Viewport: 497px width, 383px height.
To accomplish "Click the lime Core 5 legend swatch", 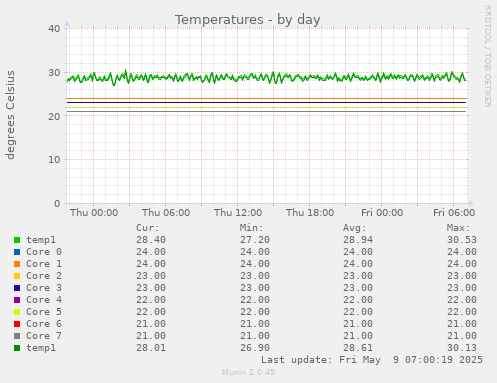I will (x=17, y=312).
